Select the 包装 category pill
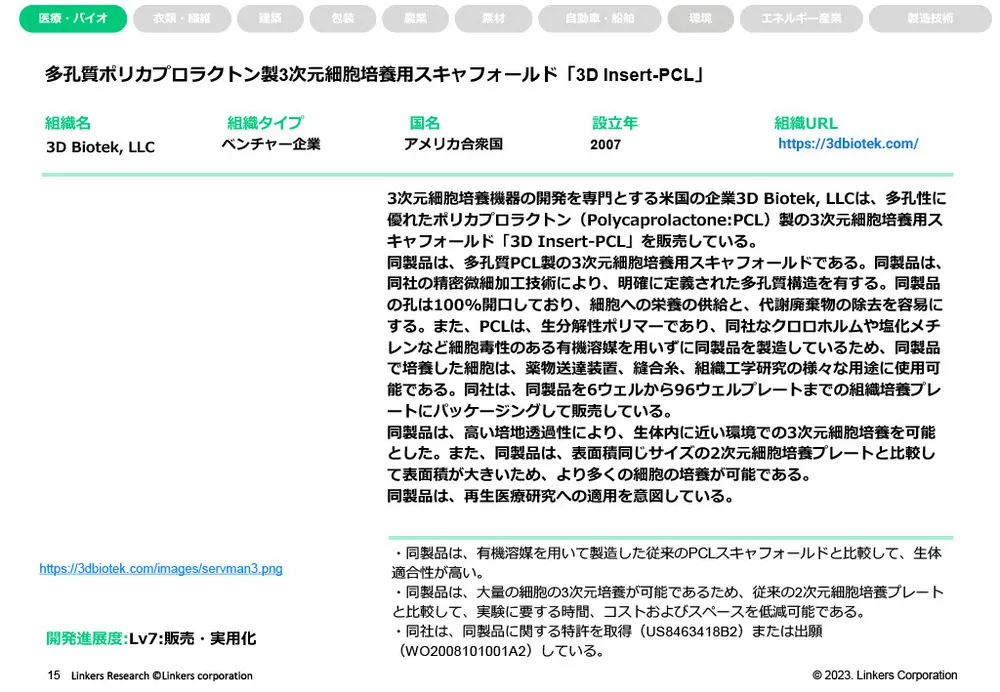The width and height of the screenshot is (1000, 692). click(x=341, y=19)
